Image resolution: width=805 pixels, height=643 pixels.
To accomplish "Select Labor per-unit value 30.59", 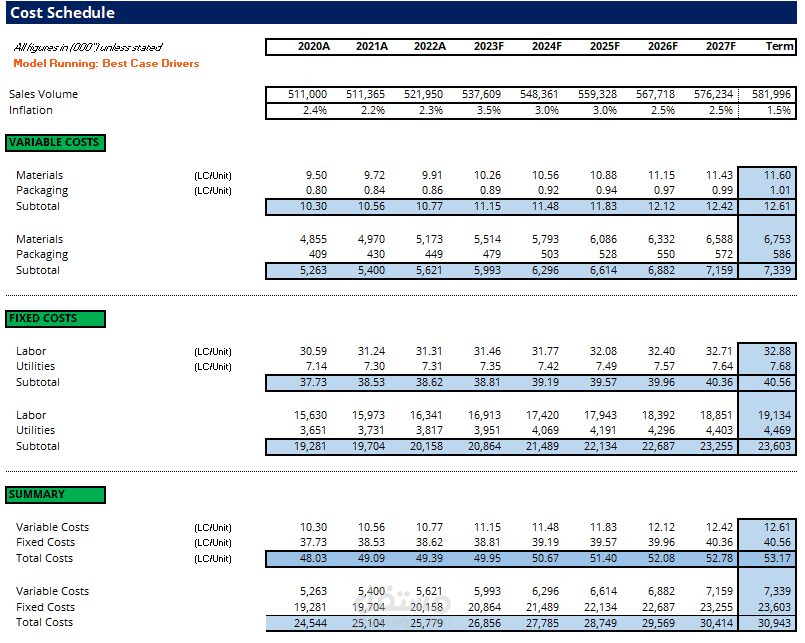I will coord(313,352).
